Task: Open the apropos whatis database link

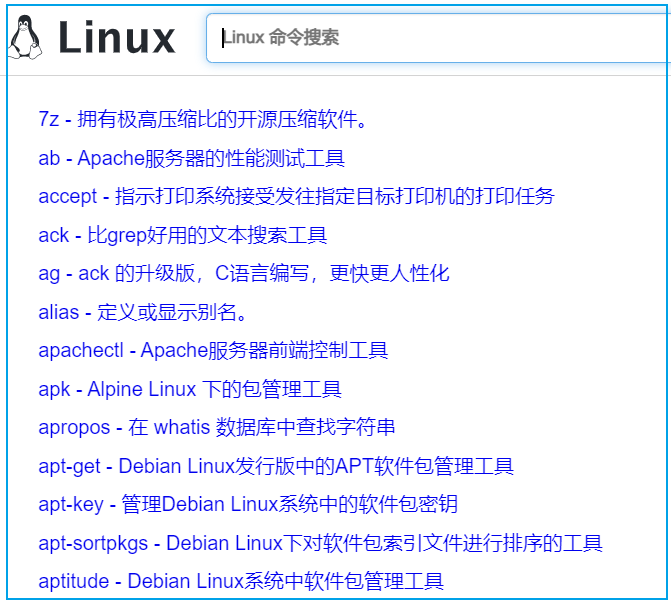Action: click(217, 428)
